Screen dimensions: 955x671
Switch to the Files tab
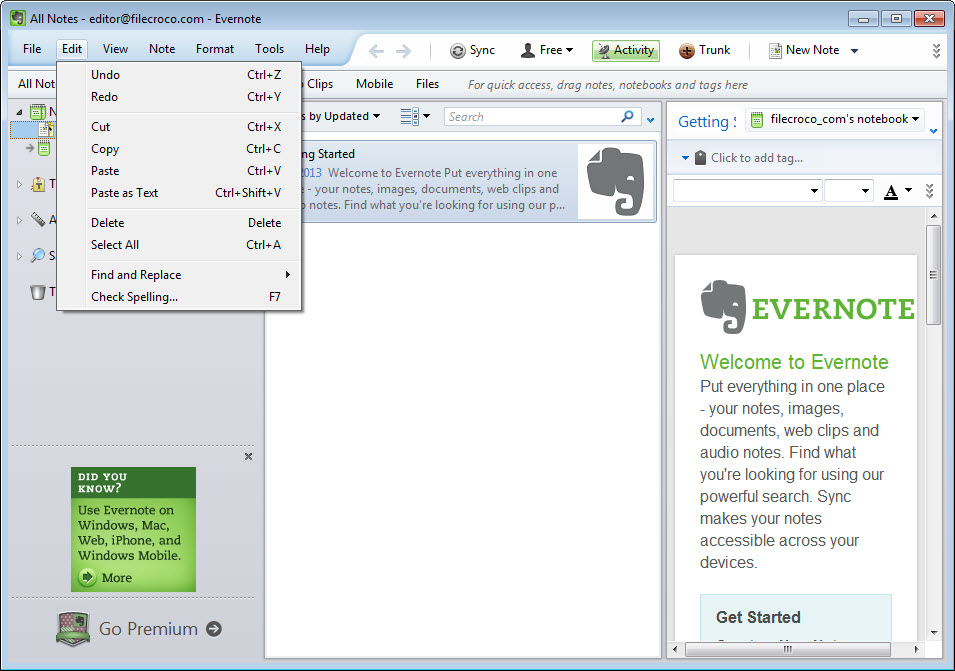[x=427, y=84]
